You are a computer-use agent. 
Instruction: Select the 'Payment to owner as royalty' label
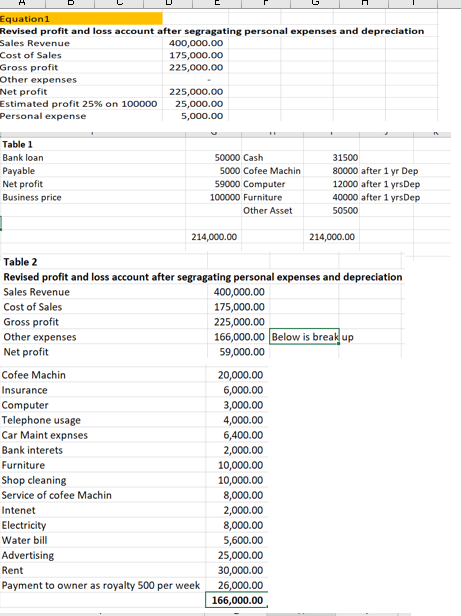[x=101, y=586]
